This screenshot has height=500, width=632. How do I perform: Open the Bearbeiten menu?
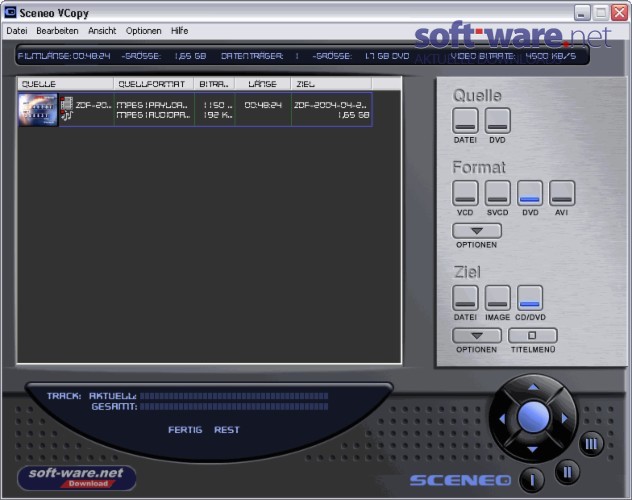57,31
